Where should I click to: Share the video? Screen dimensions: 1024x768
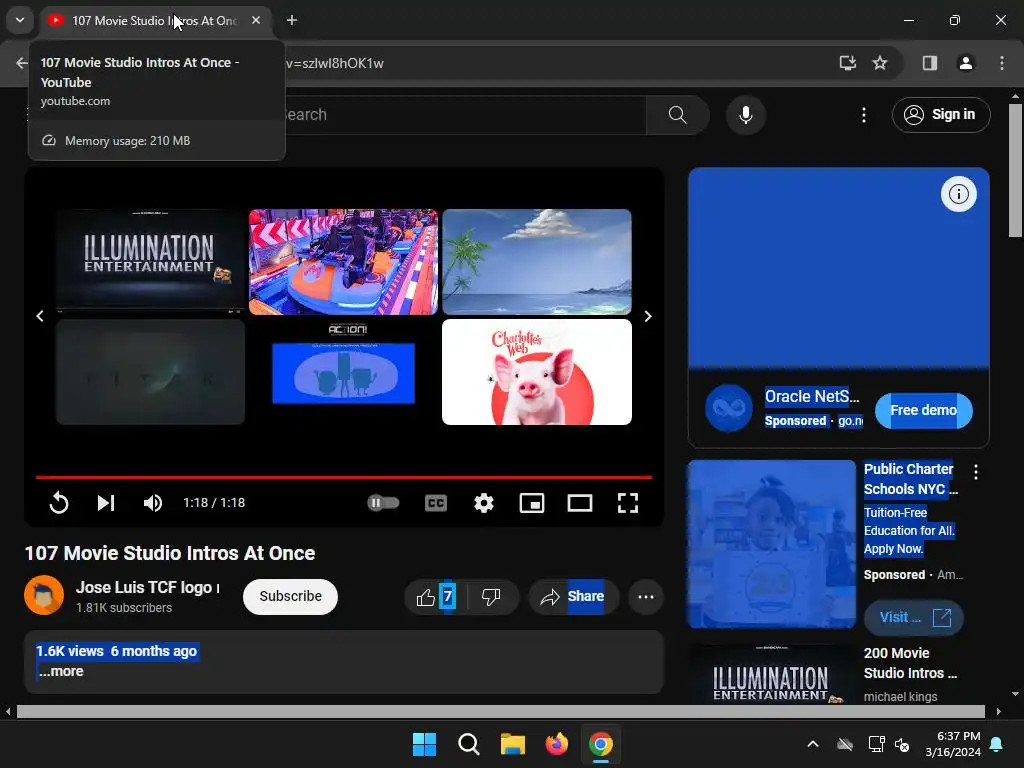point(573,597)
